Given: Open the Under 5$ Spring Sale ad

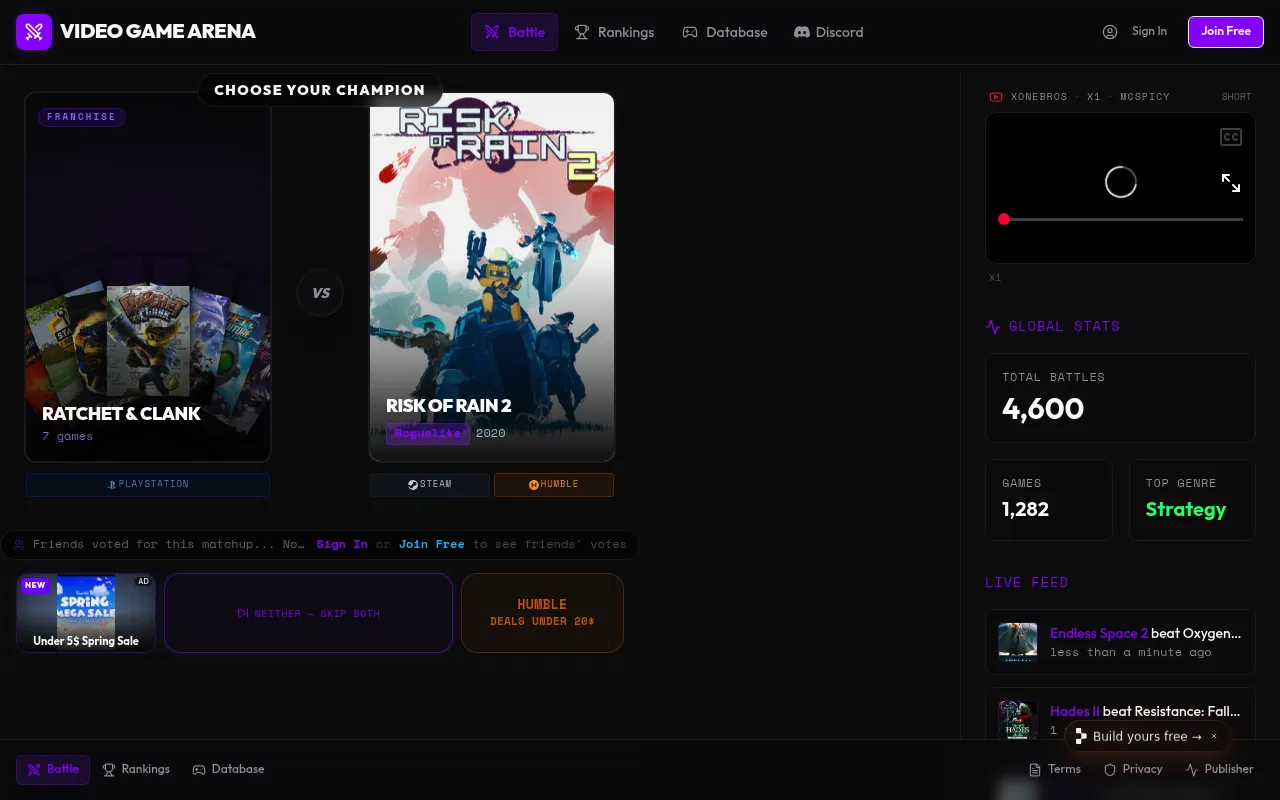Looking at the screenshot, I should click(x=86, y=613).
